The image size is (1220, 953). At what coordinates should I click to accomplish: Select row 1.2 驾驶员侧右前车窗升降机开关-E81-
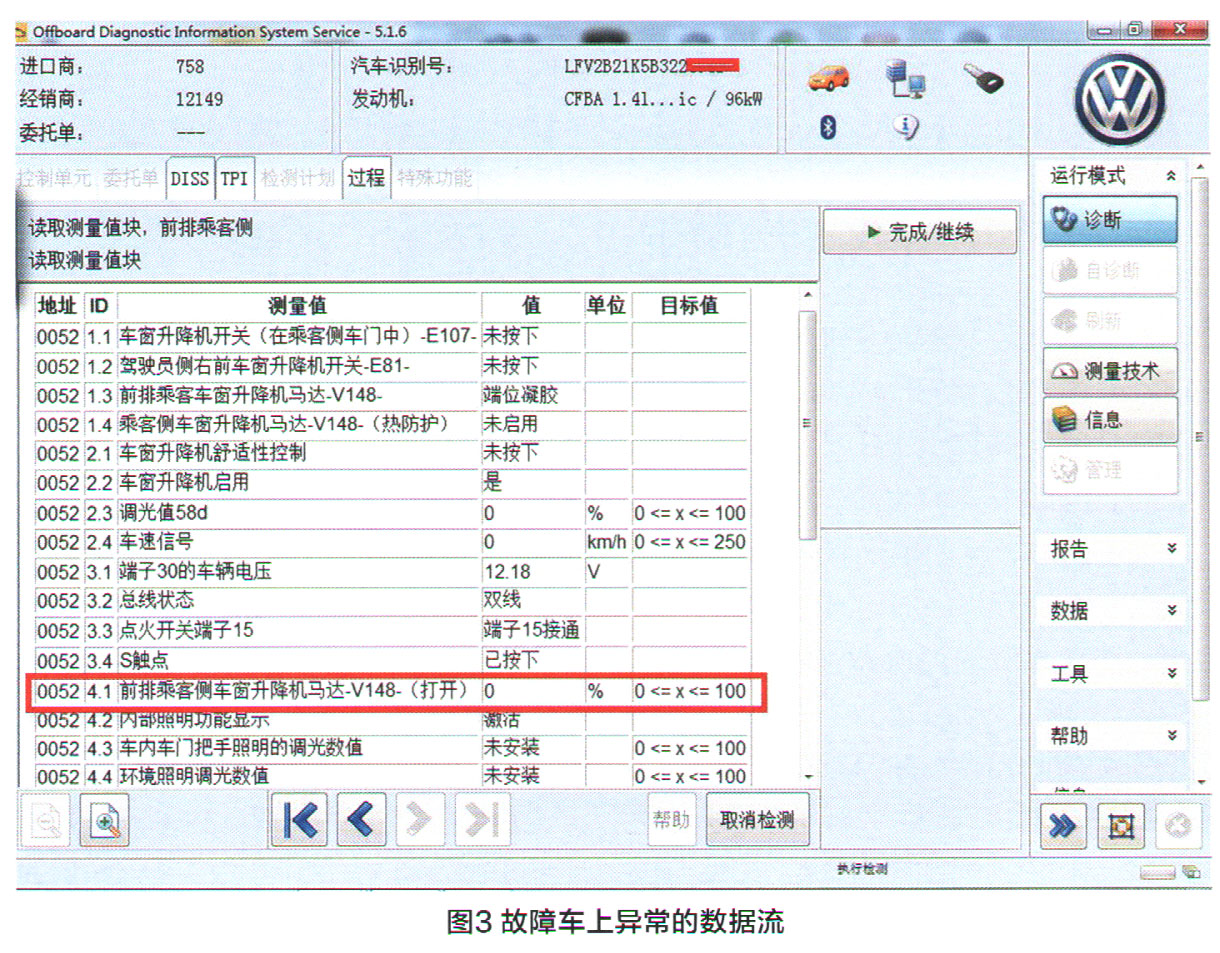(391, 365)
